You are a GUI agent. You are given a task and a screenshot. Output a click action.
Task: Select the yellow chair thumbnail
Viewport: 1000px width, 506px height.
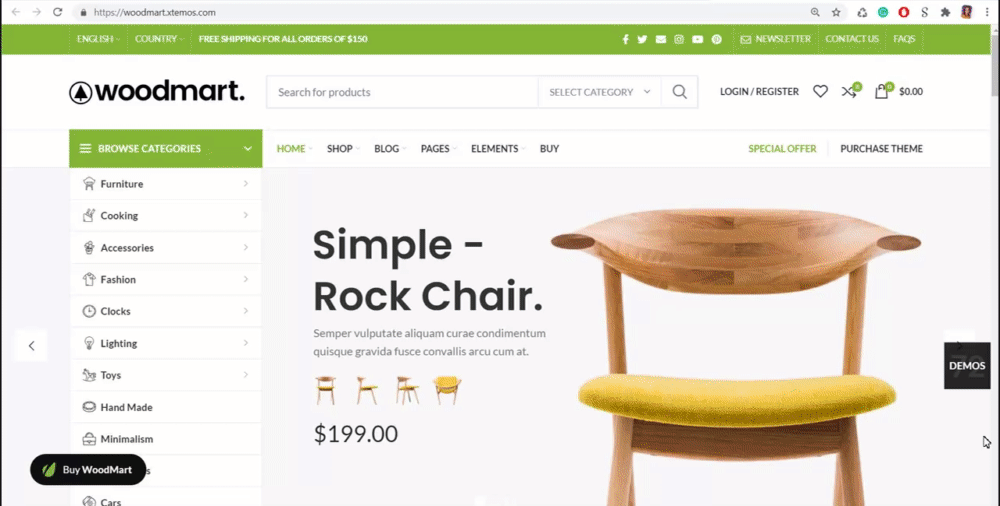point(447,390)
